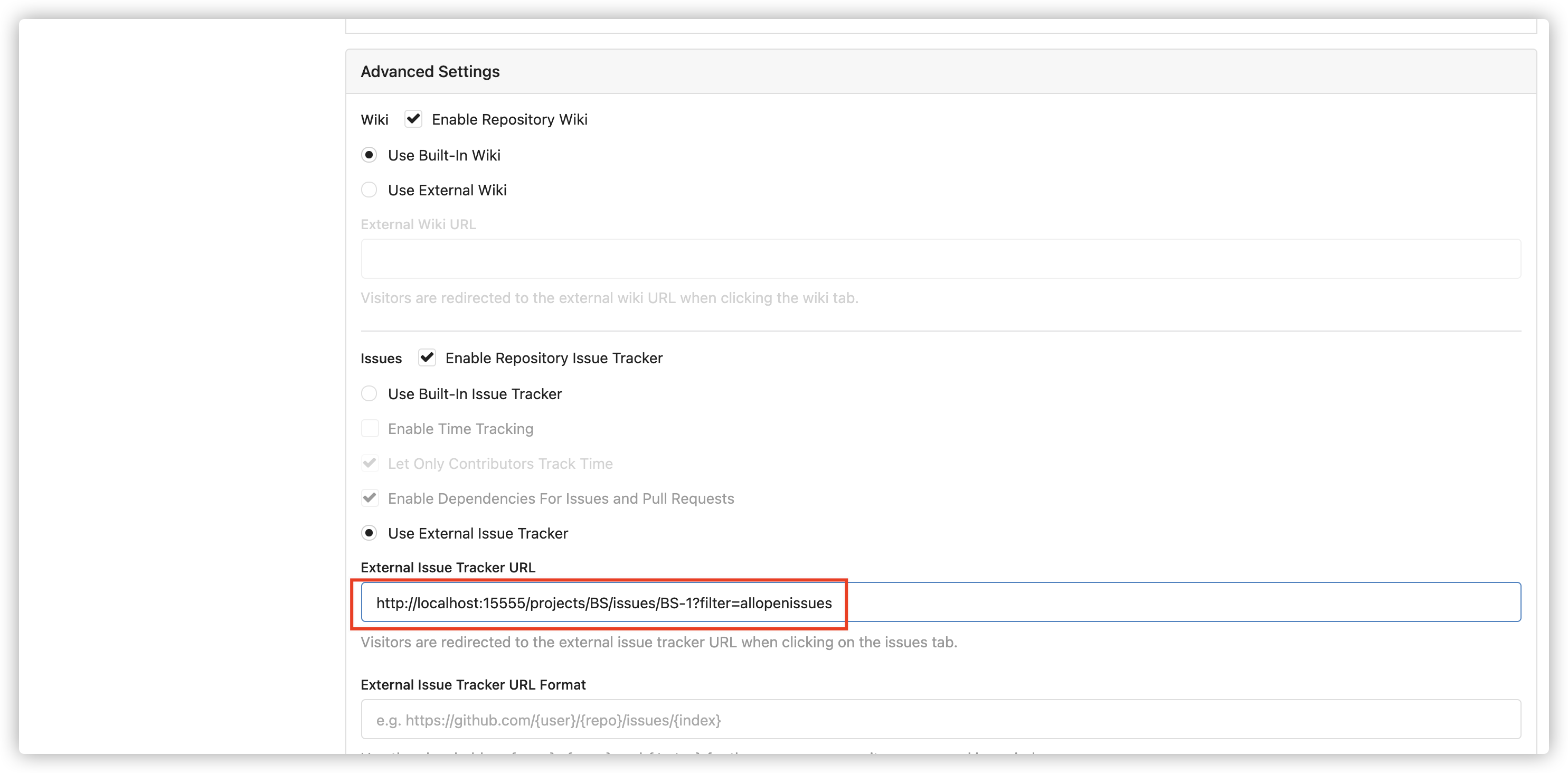Keep Use Built-In Wiki selected
The width and height of the screenshot is (1568, 773).
pyautogui.click(x=370, y=155)
